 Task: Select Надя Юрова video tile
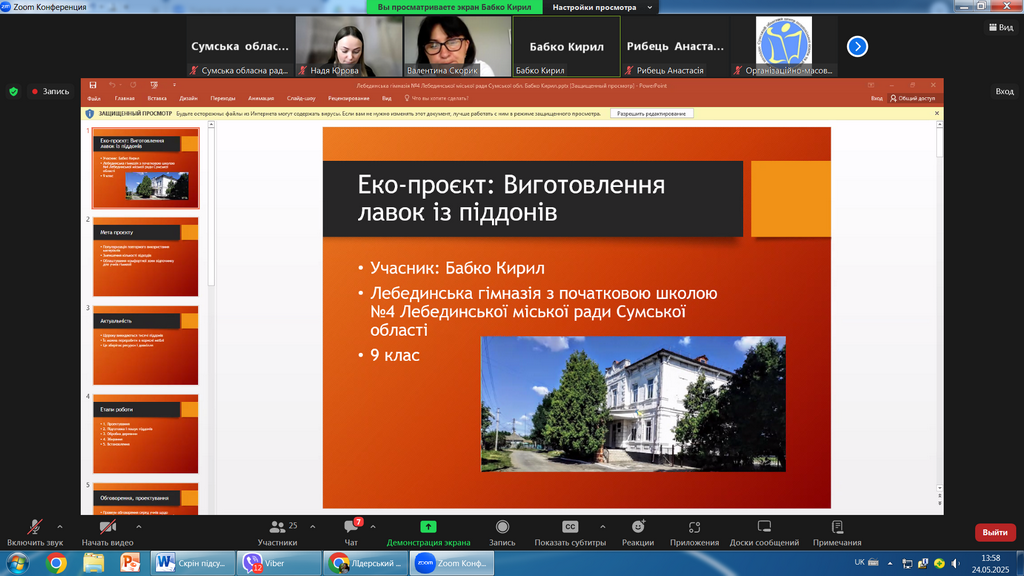point(349,46)
